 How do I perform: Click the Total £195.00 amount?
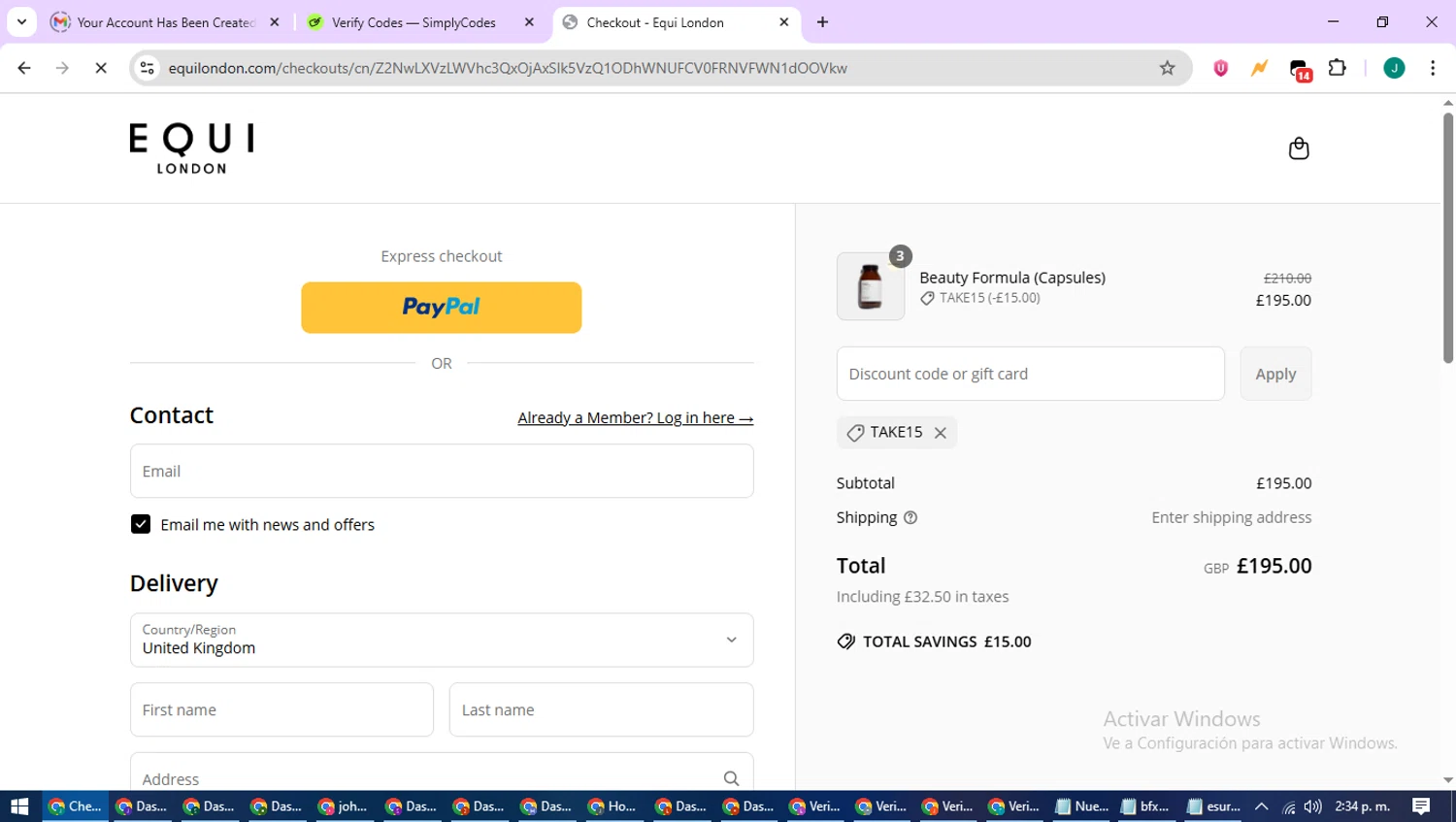point(1274,566)
